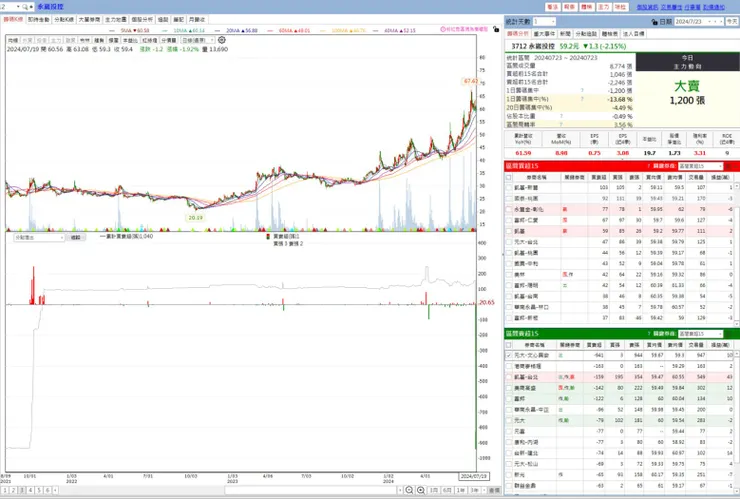Click help icon beside 1日籌碼集中

coord(582,90)
